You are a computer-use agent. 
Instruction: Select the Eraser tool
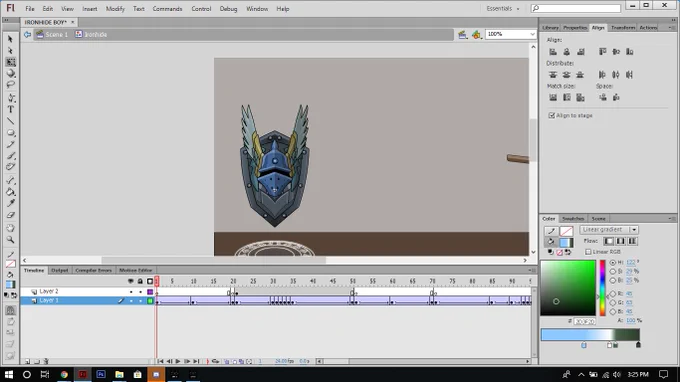point(10,215)
